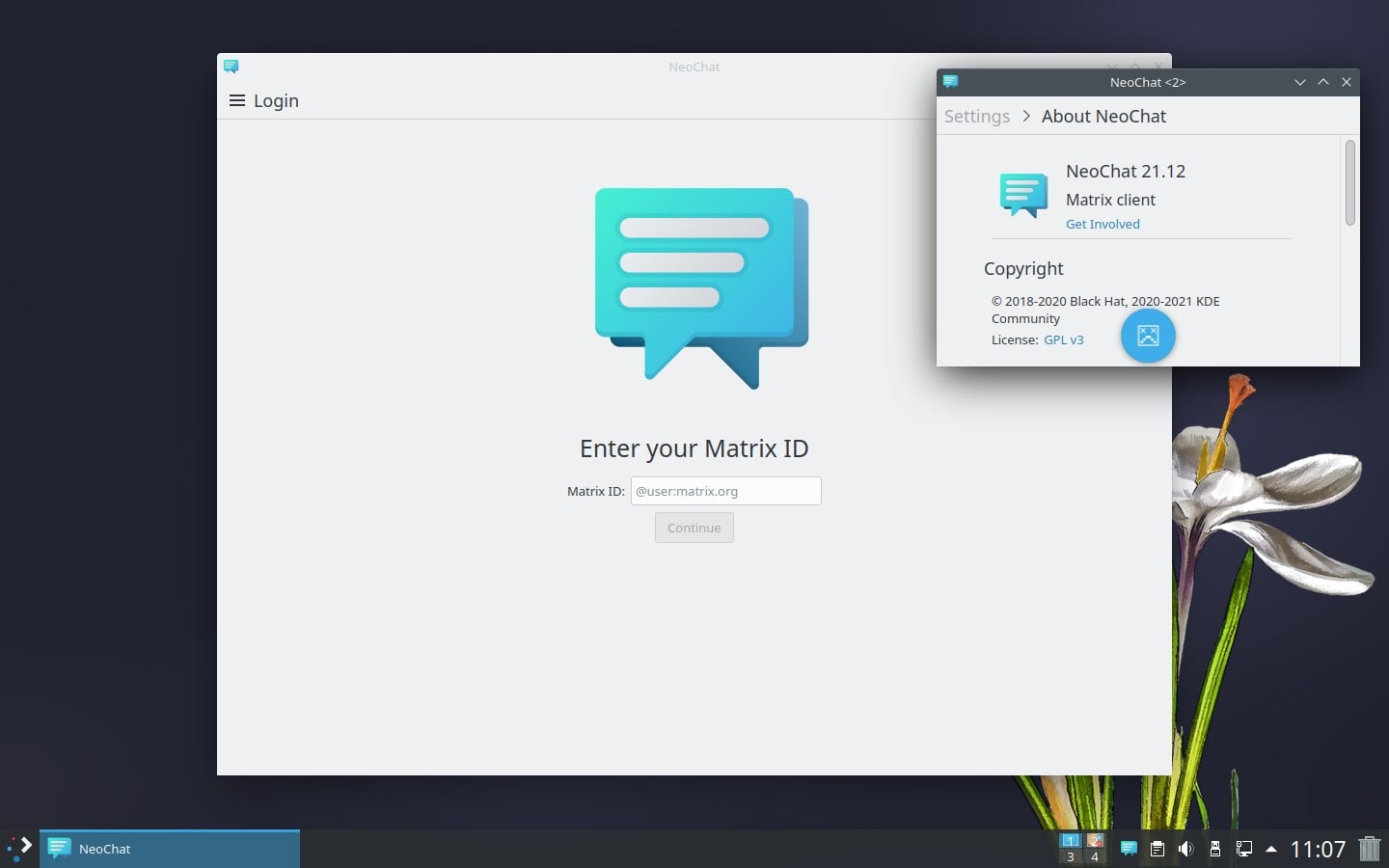The image size is (1389, 868).
Task: Click the NeoChat icon on the taskbar
Action: point(59,849)
